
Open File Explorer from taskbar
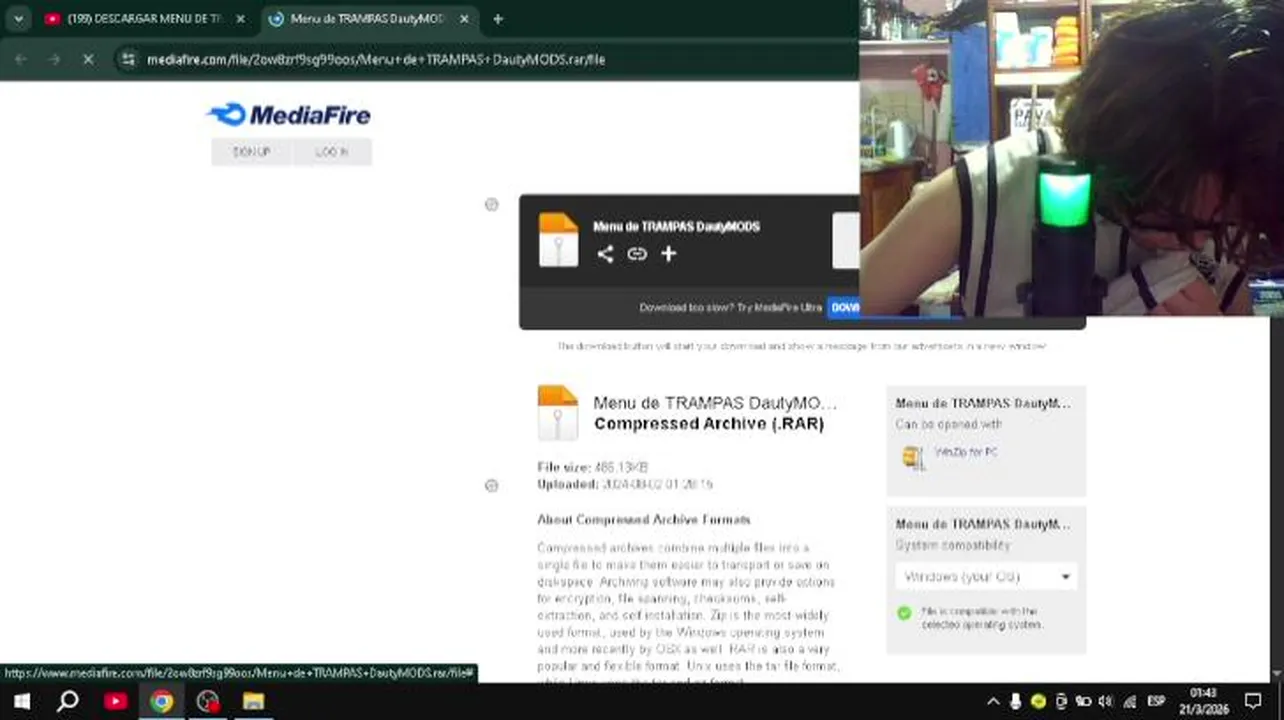(254, 701)
